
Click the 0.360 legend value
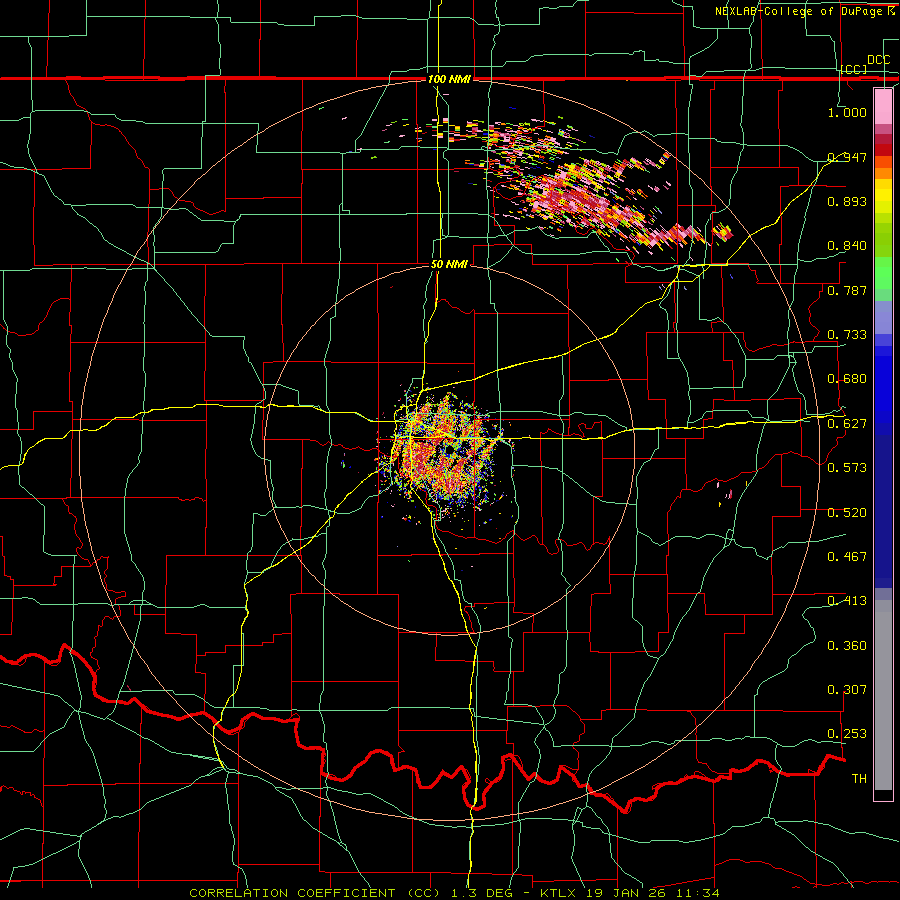(847, 646)
